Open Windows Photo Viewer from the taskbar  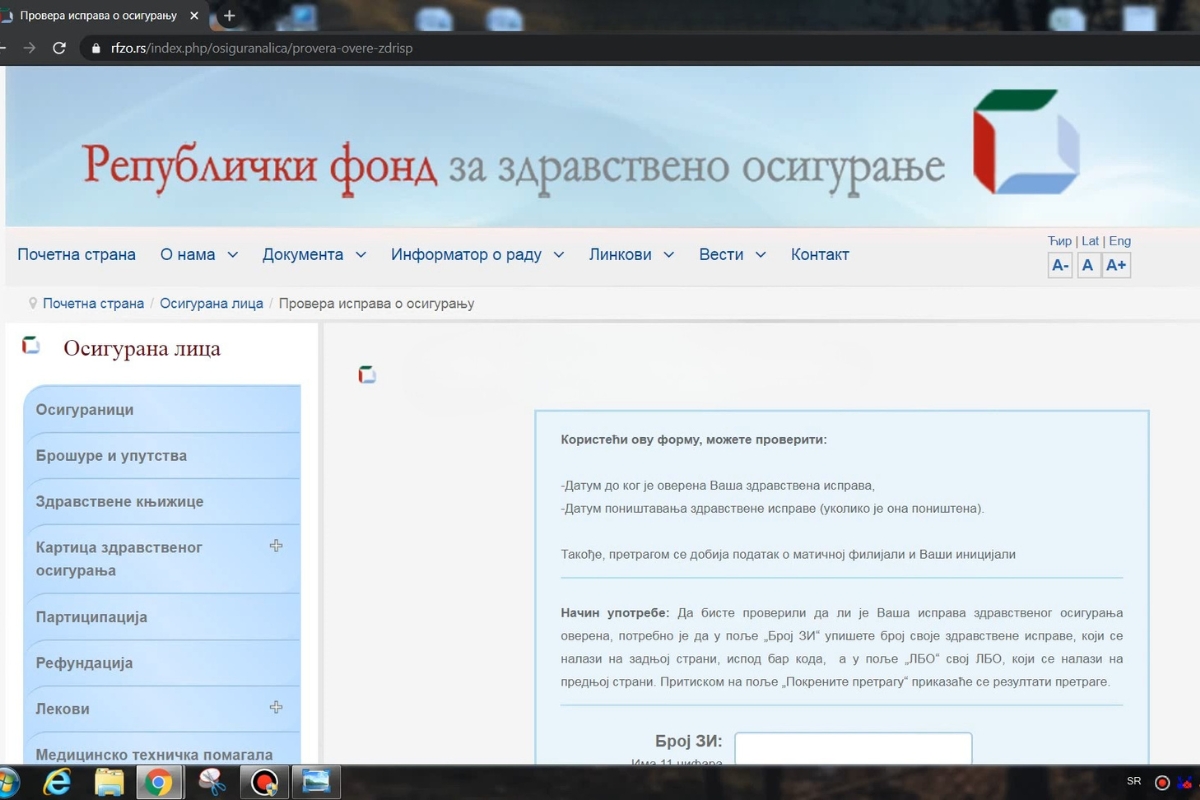click(x=317, y=781)
